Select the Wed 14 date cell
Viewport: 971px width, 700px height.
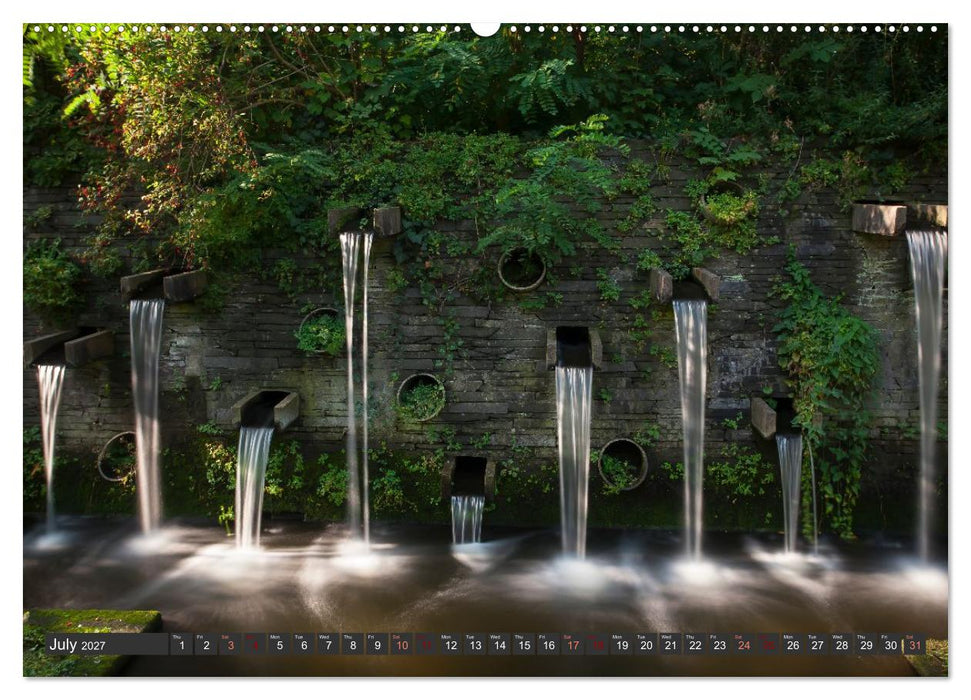point(500,644)
